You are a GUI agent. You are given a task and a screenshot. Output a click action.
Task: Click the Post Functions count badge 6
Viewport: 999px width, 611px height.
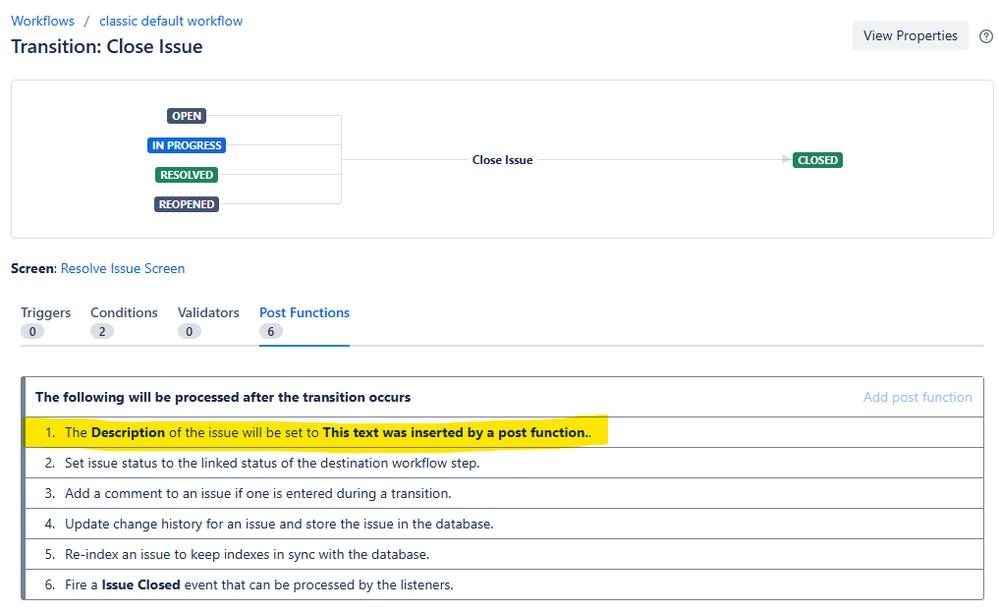[x=271, y=331]
